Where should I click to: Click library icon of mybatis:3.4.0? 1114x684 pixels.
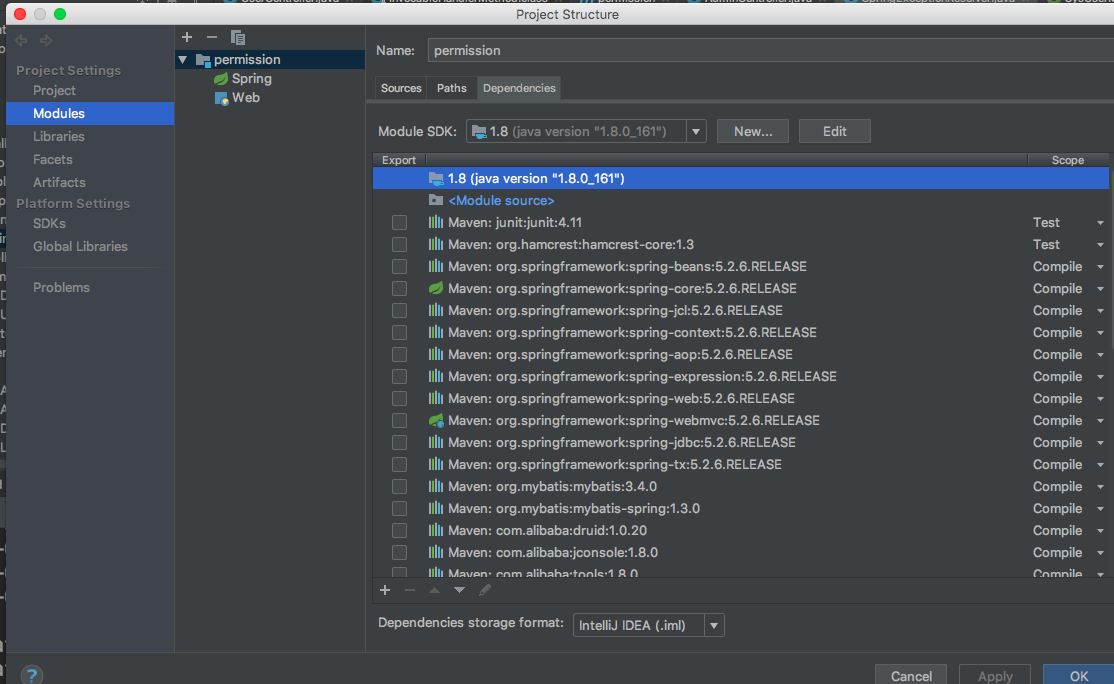pos(436,487)
